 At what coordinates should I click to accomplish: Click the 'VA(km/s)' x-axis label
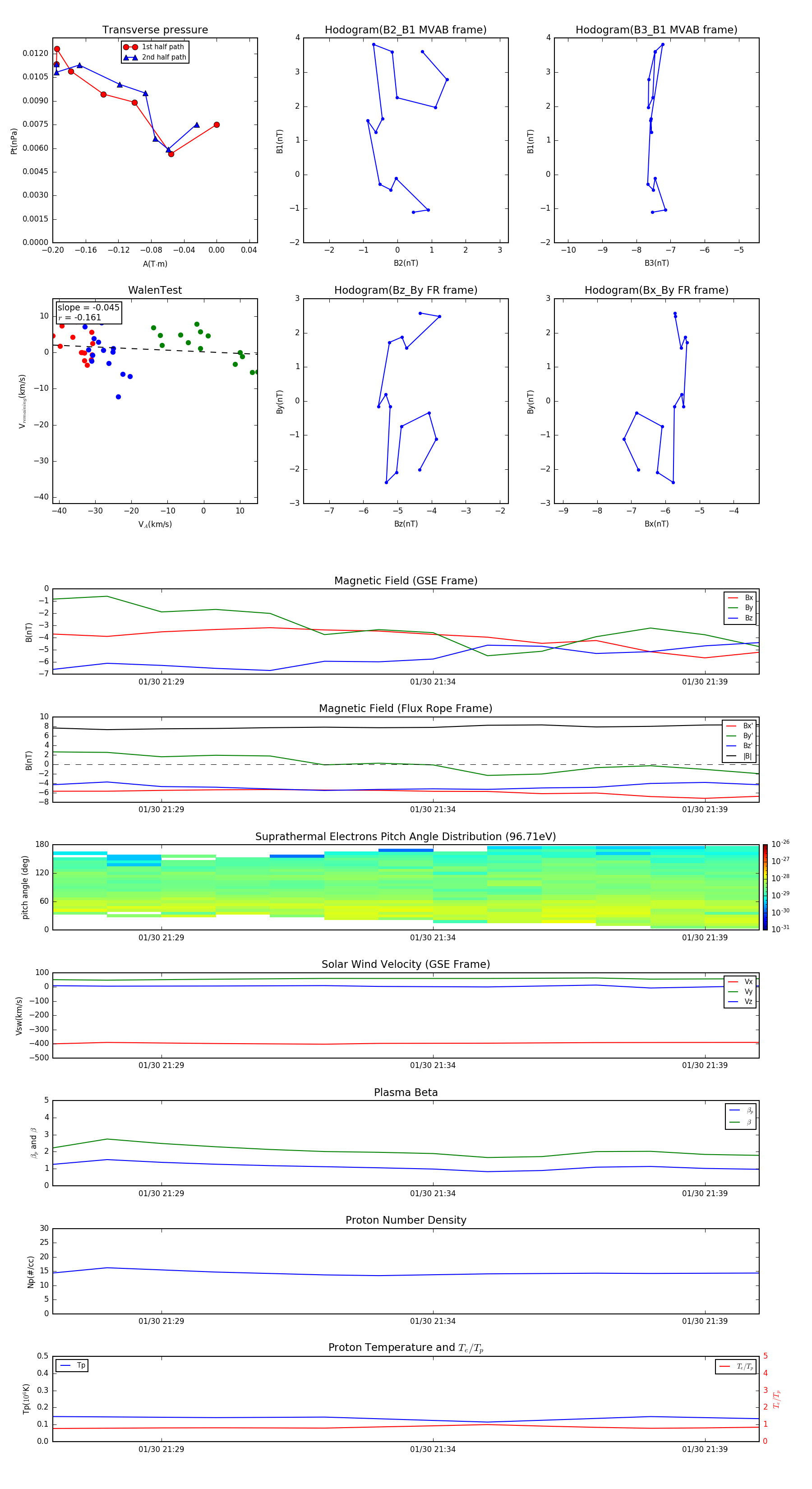155,524
